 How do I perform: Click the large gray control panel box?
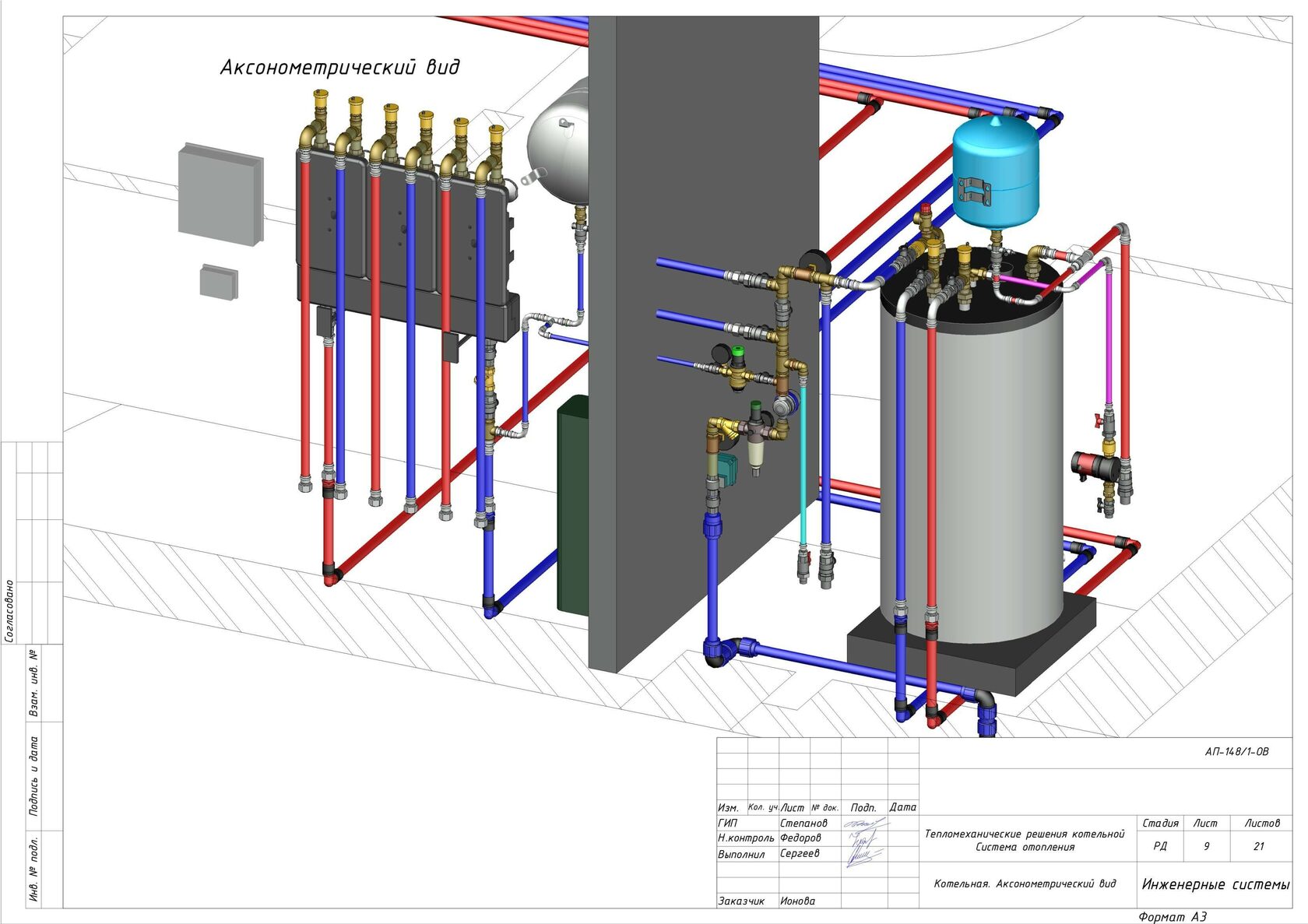click(x=220, y=195)
